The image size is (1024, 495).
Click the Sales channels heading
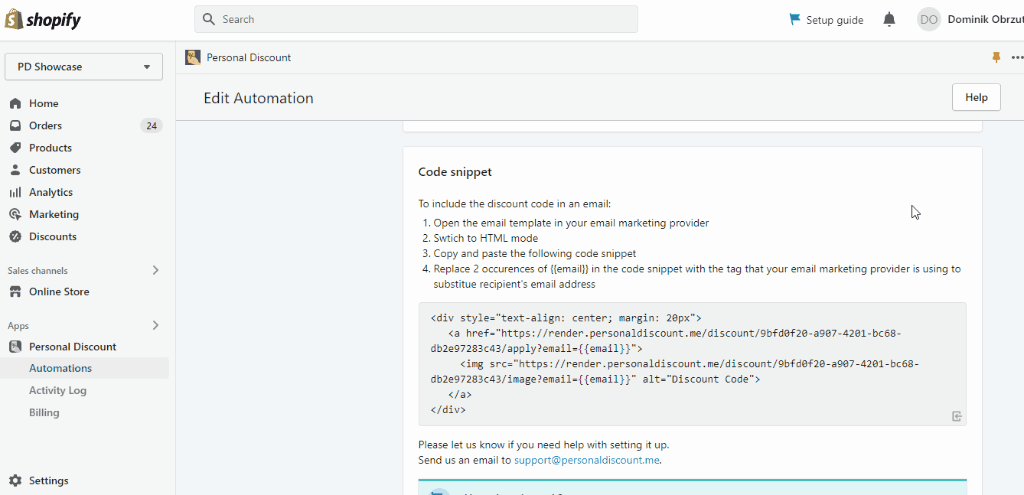coord(38,270)
